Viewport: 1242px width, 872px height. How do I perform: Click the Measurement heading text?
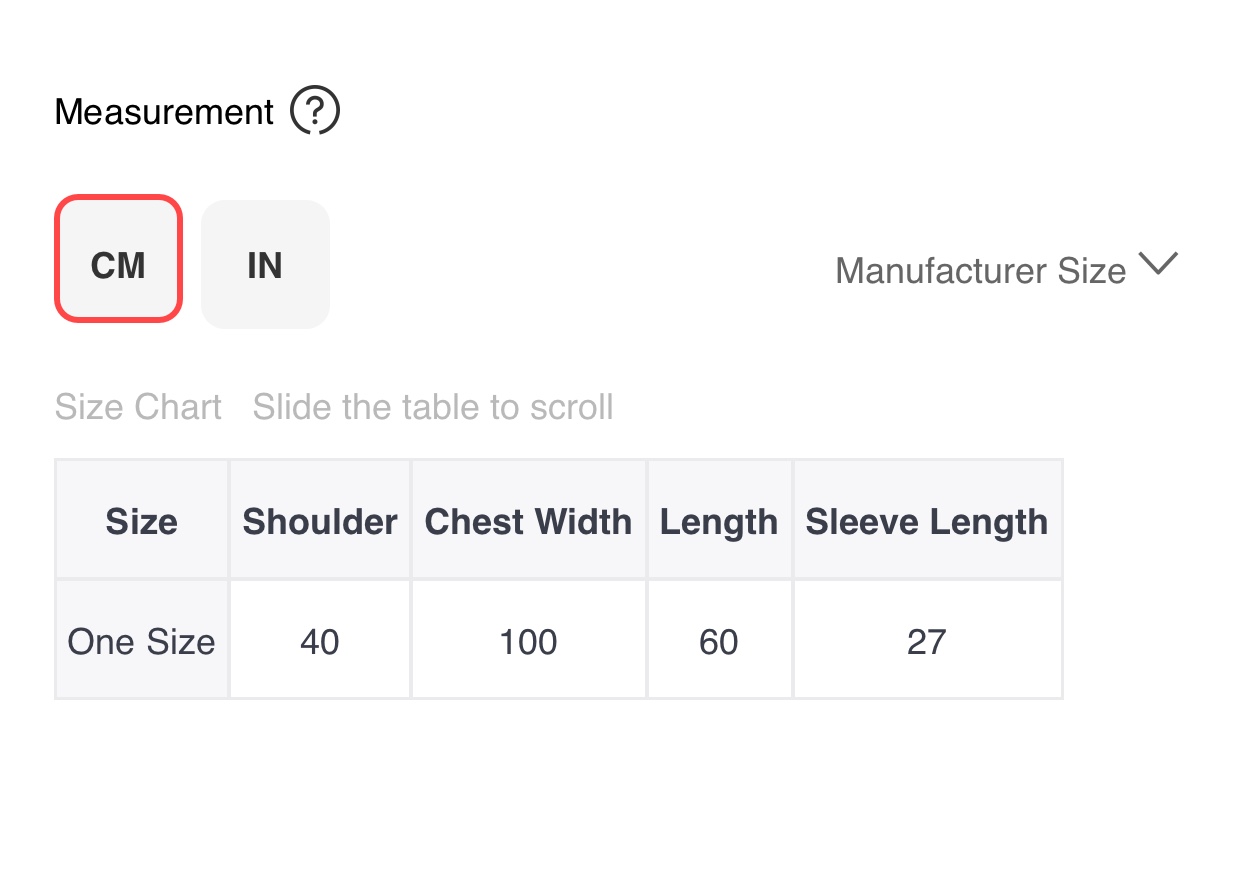point(164,112)
